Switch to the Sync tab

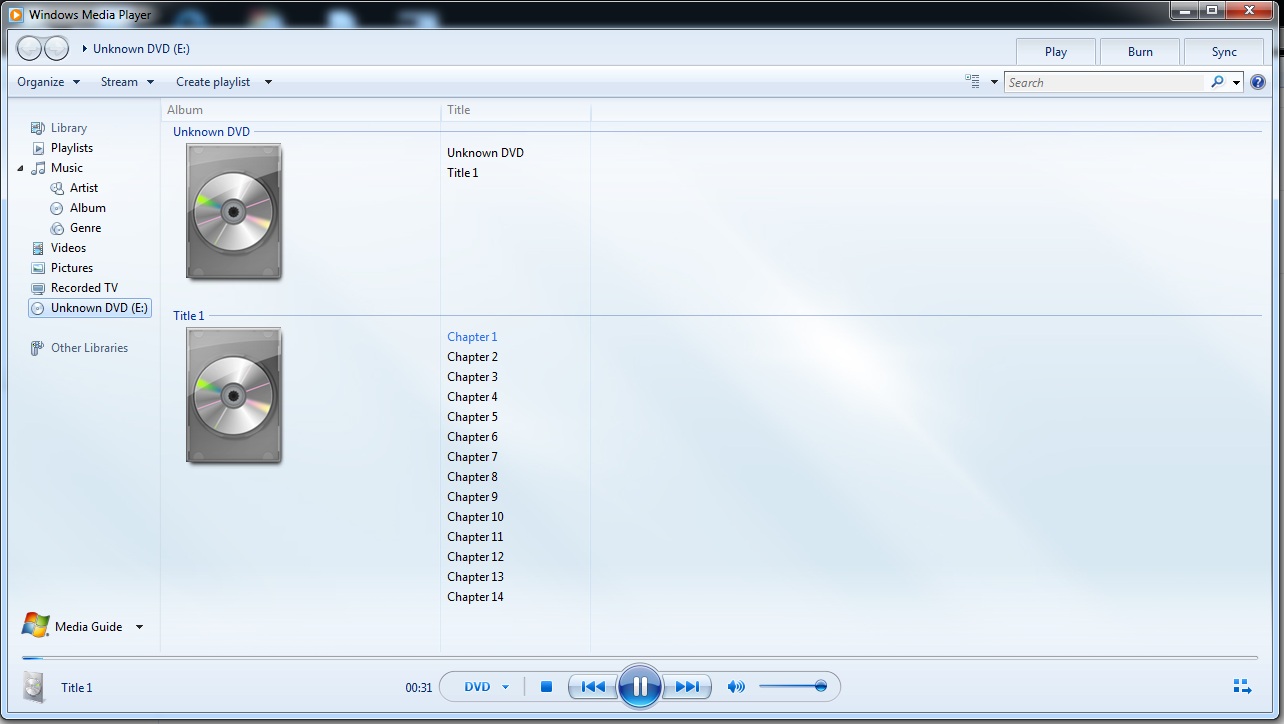point(1224,52)
